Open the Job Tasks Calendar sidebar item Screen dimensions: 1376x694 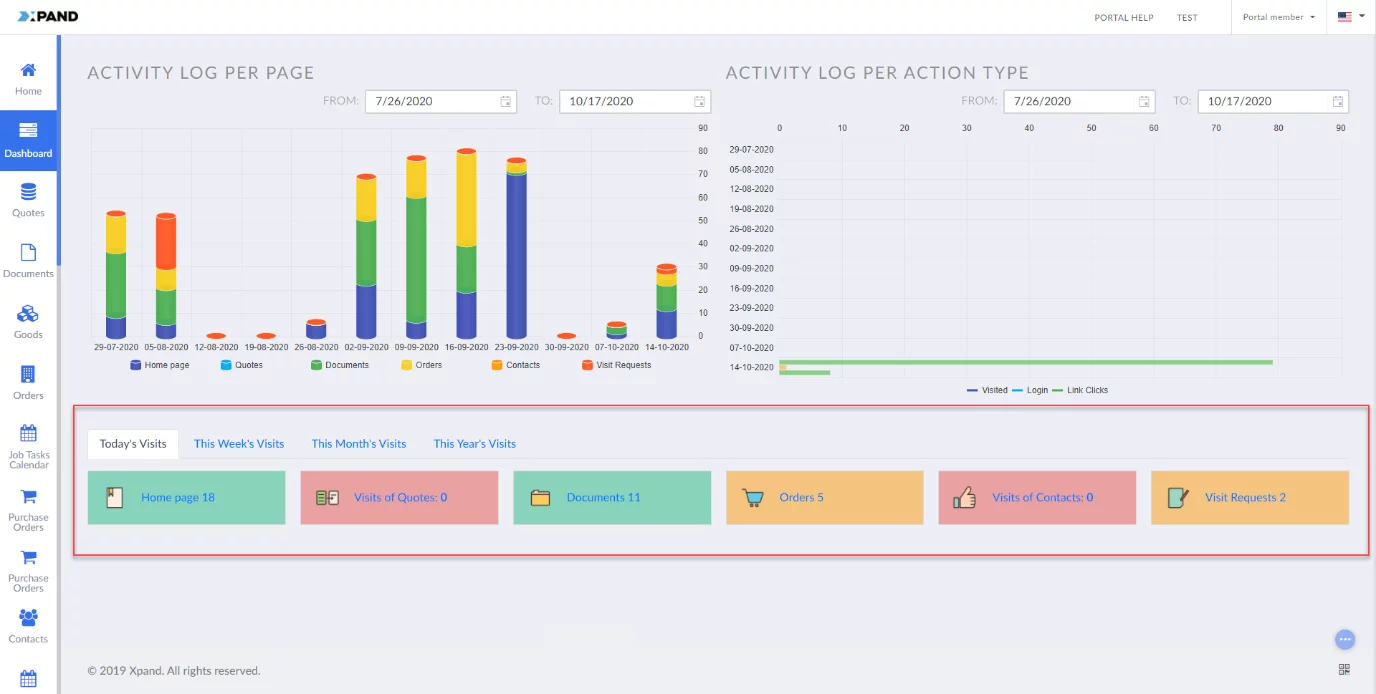click(28, 446)
